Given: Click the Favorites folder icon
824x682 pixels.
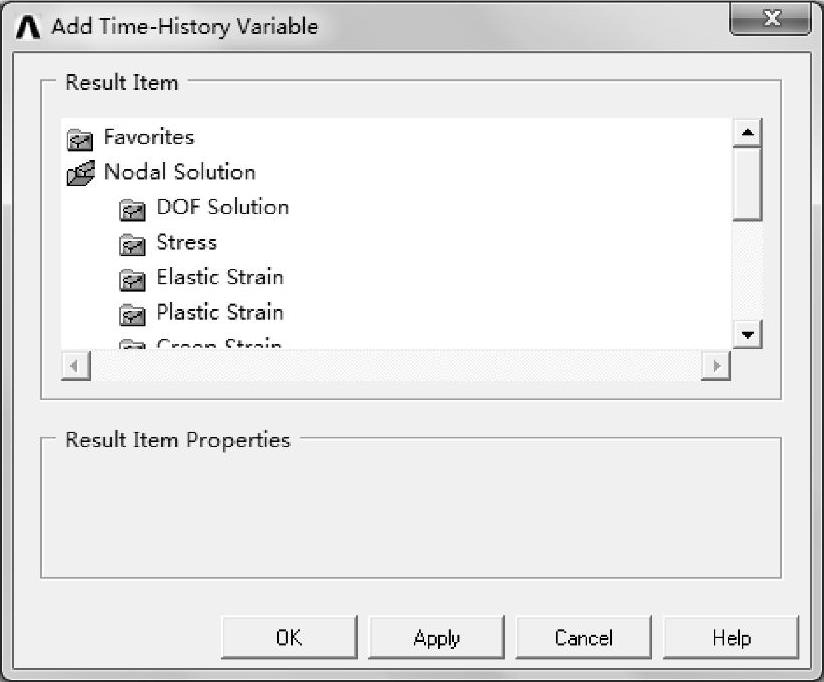Looking at the screenshot, I should [78, 138].
